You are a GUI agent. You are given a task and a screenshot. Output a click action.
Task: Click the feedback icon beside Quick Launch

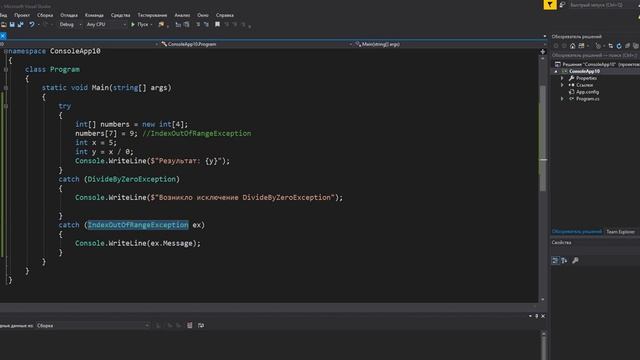(562, 5)
